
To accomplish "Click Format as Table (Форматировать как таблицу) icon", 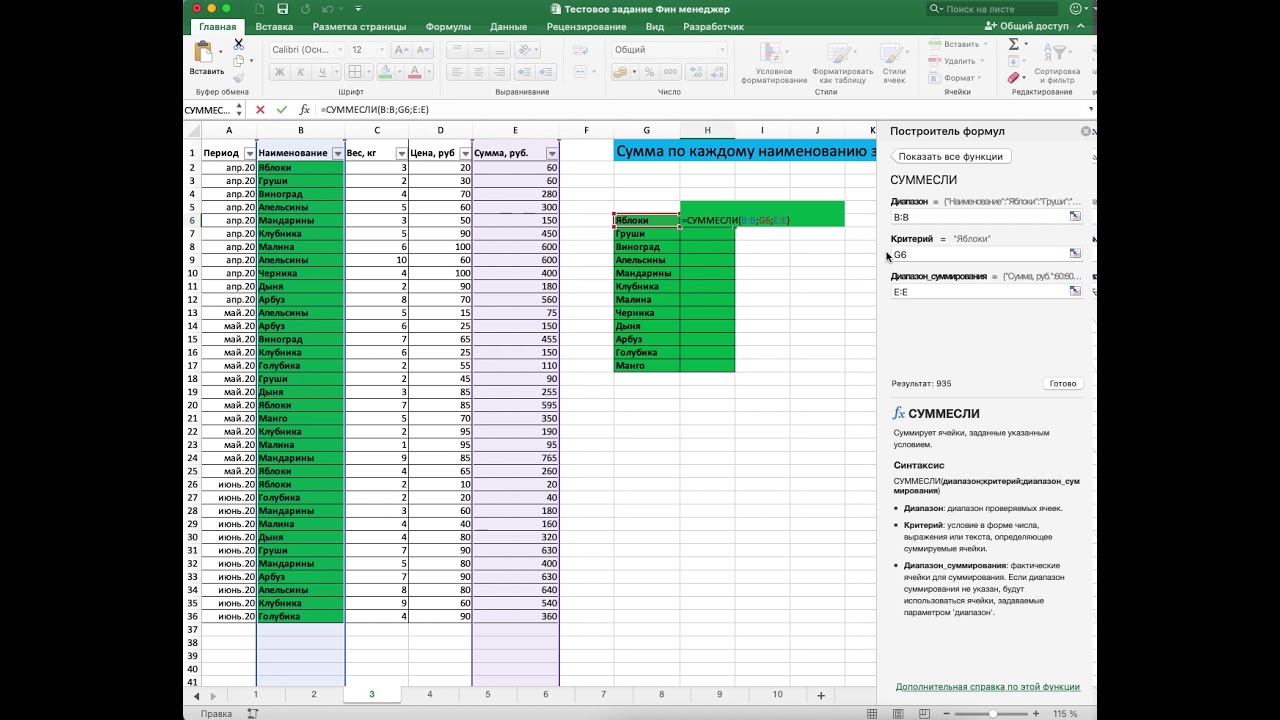I will coord(842,53).
